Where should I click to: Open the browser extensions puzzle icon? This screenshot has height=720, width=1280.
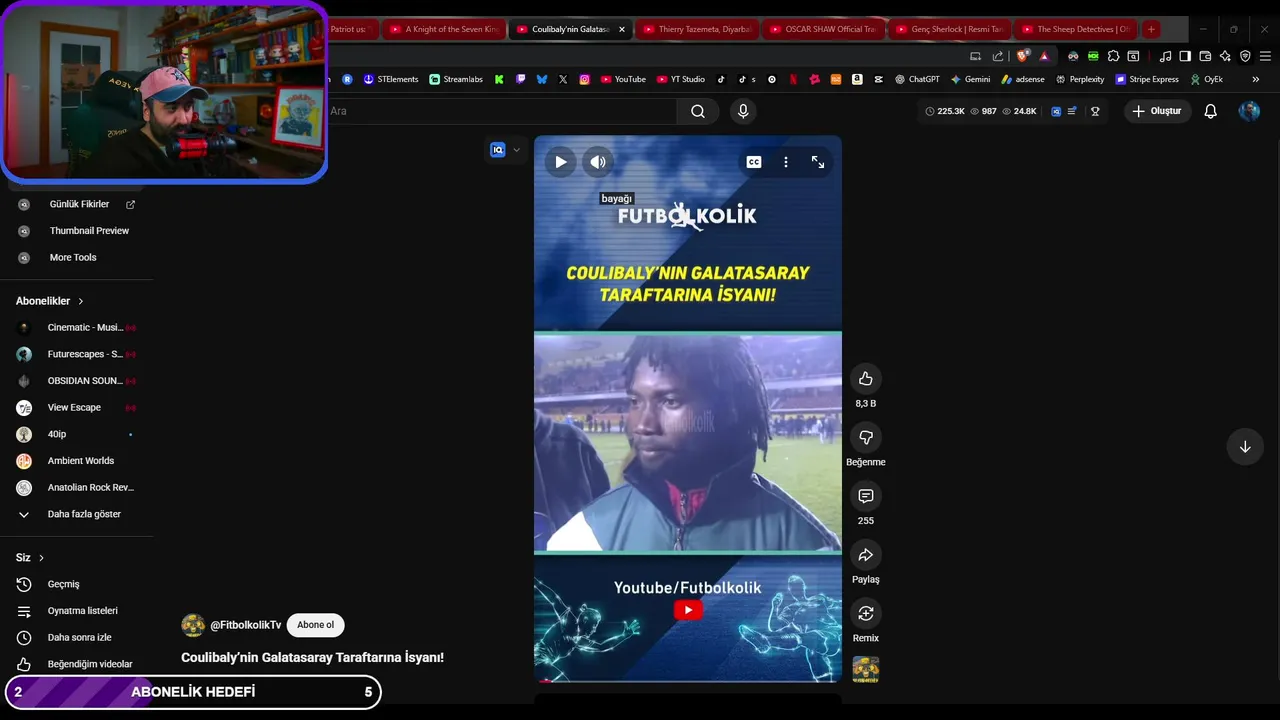(x=1113, y=56)
